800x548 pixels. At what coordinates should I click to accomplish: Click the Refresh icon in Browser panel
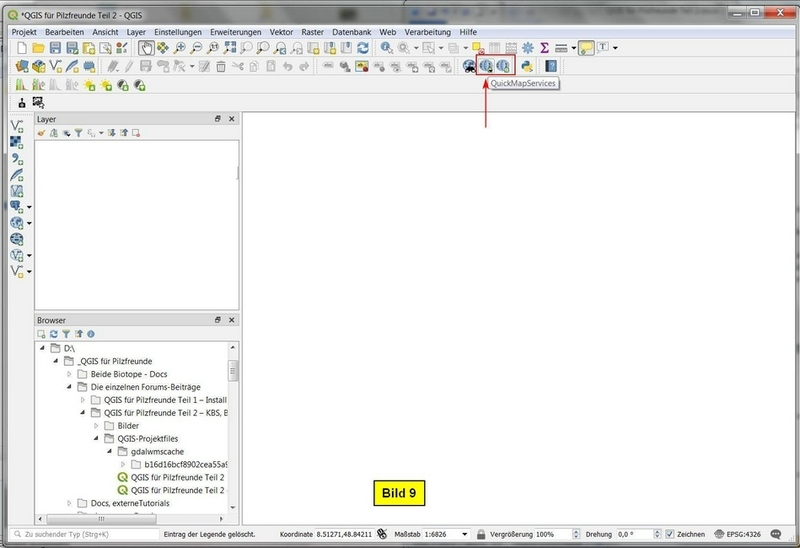point(54,334)
